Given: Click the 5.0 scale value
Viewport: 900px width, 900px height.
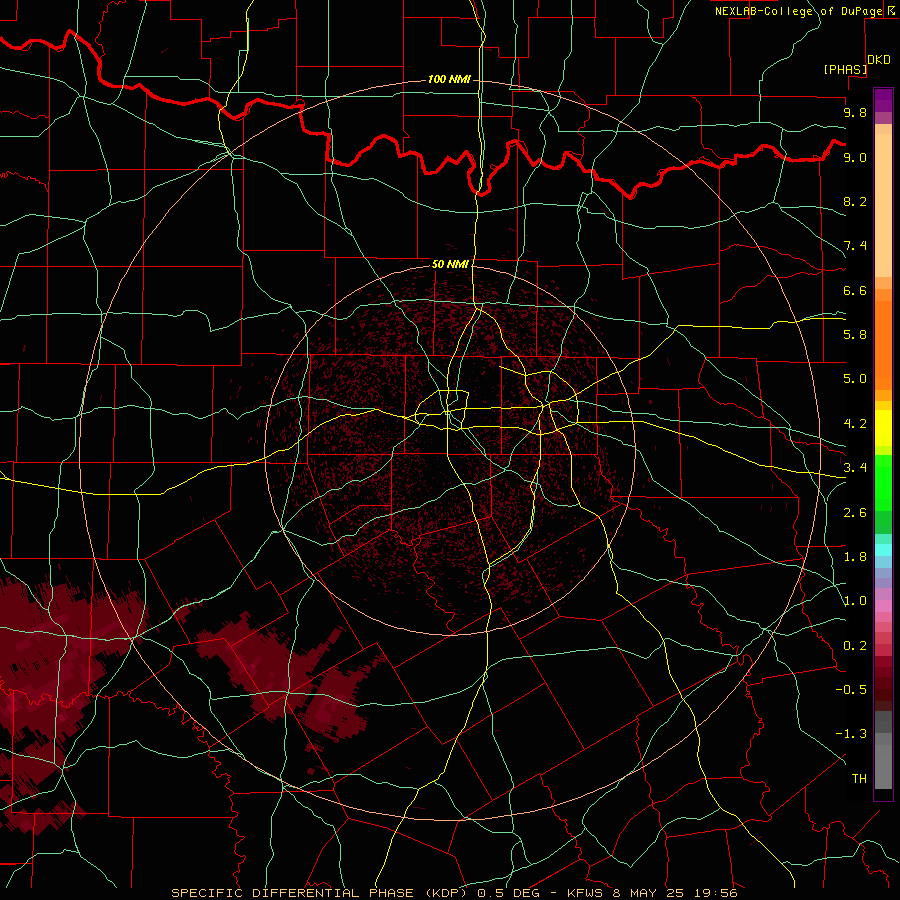Looking at the screenshot, I should [855, 379].
